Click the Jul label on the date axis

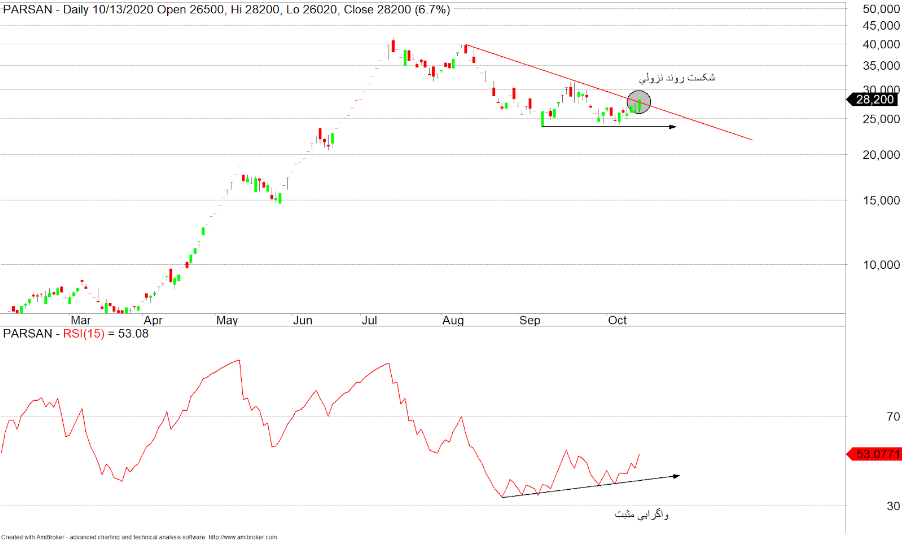[370, 321]
